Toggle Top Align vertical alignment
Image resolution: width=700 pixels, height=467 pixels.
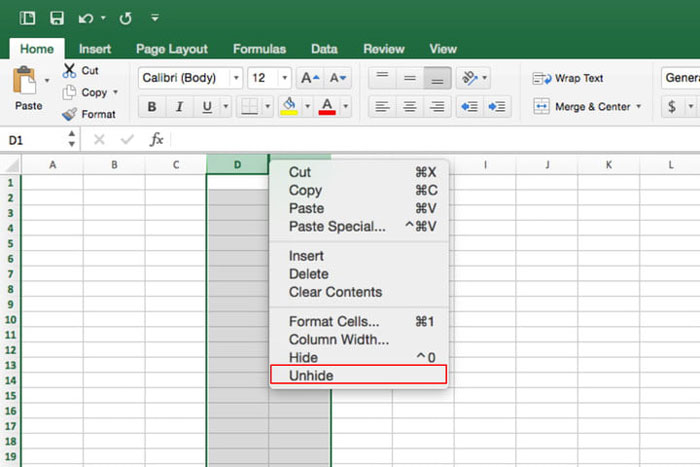coord(382,78)
